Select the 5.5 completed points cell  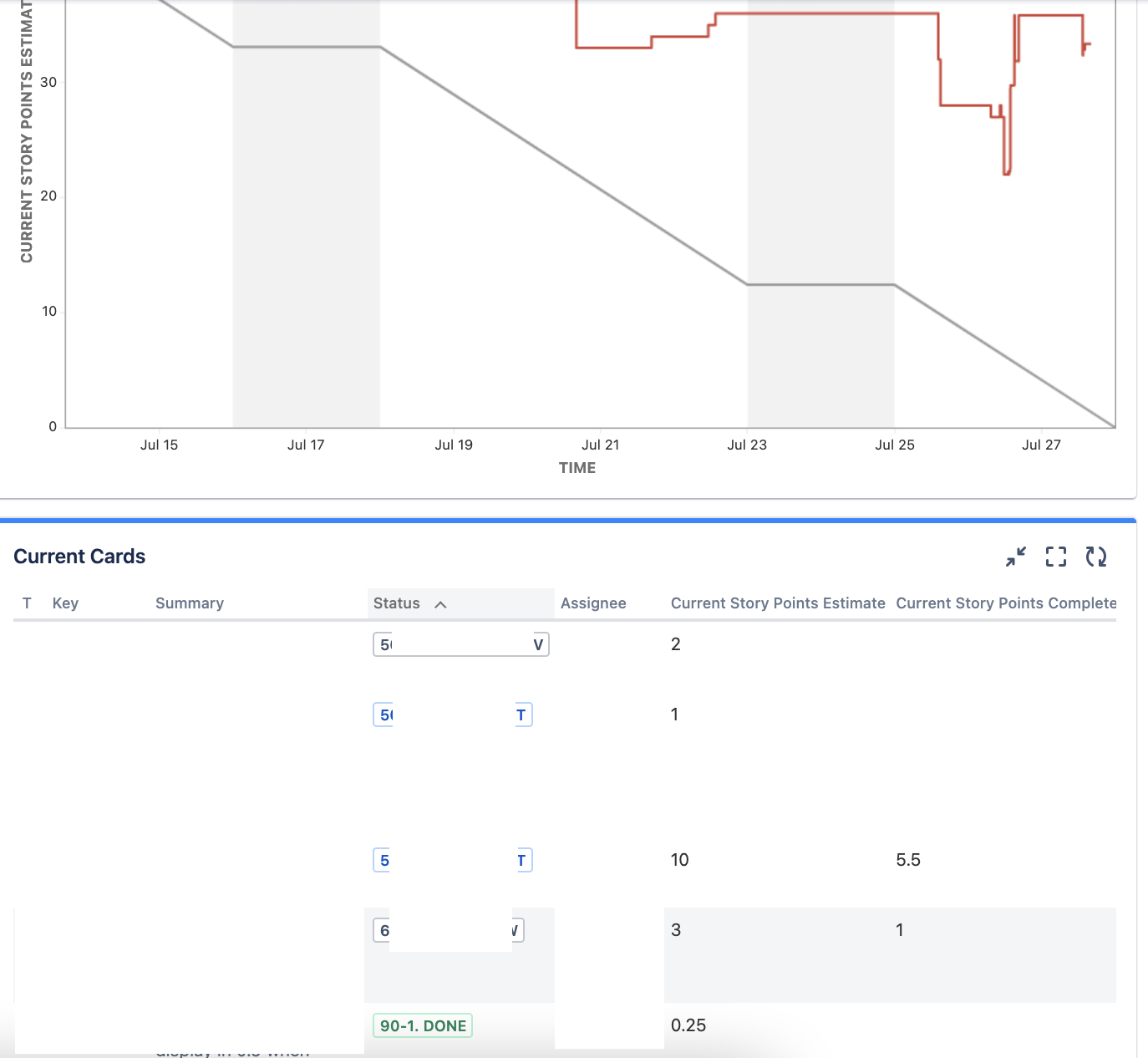coord(908,860)
